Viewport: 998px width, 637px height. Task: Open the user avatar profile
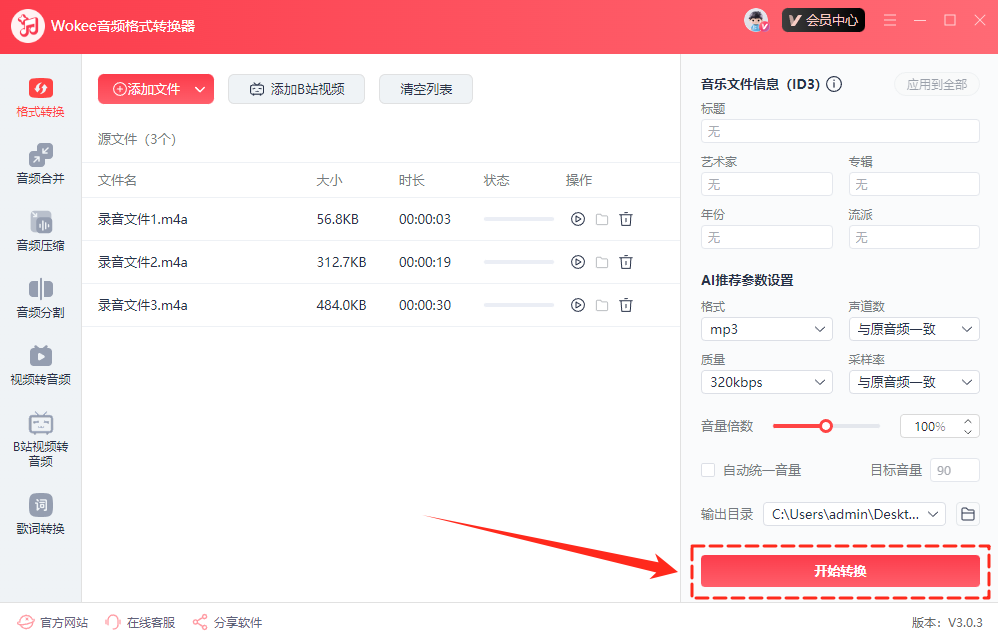[x=757, y=20]
